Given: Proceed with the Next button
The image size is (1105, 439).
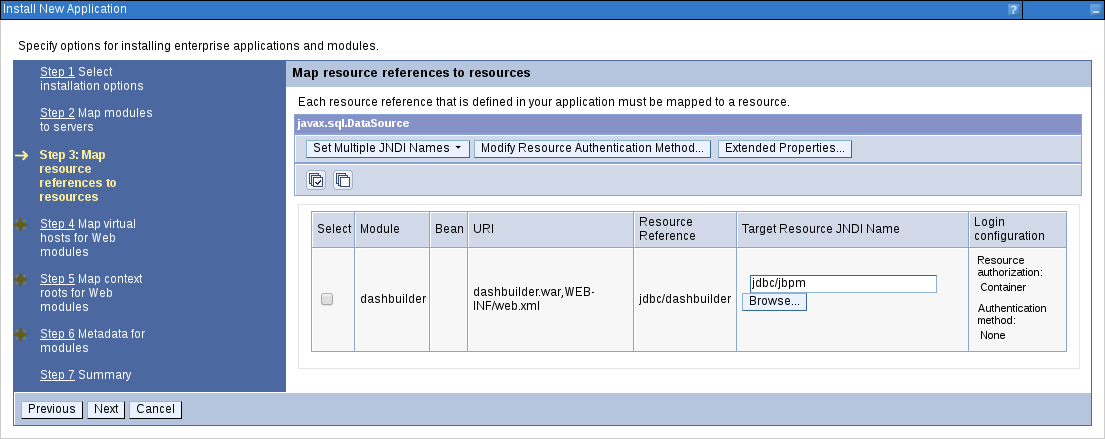Looking at the screenshot, I should [106, 409].
